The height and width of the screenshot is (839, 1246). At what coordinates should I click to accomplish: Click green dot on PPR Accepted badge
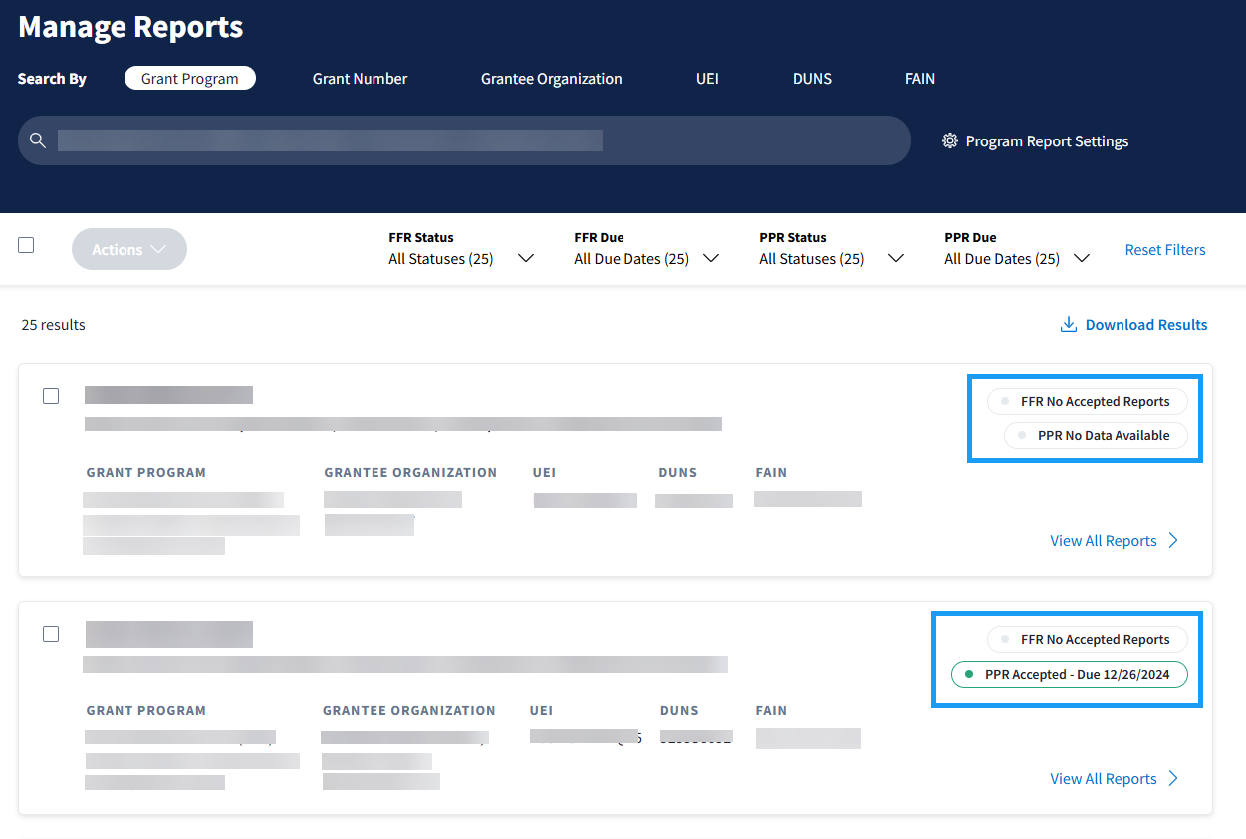968,675
